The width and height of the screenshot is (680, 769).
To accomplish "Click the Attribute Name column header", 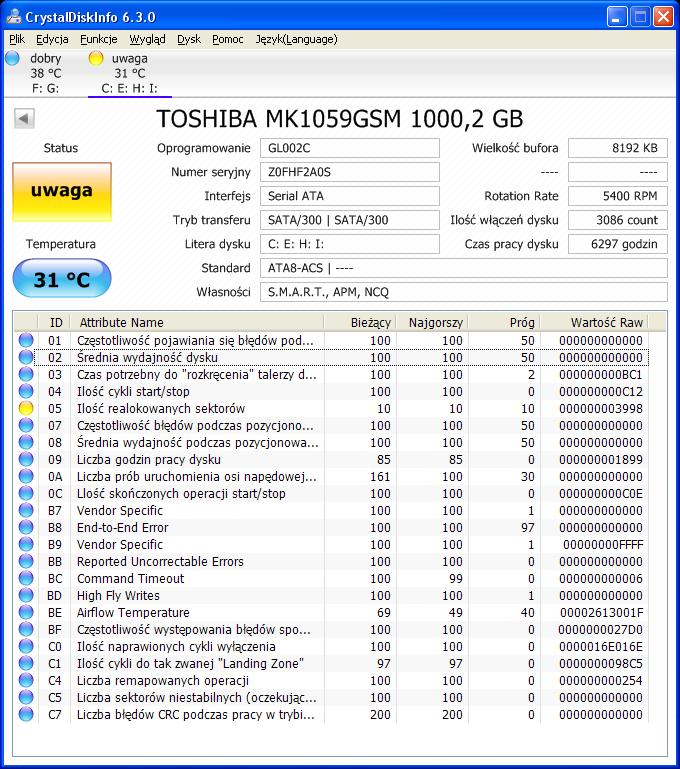I will (197, 322).
